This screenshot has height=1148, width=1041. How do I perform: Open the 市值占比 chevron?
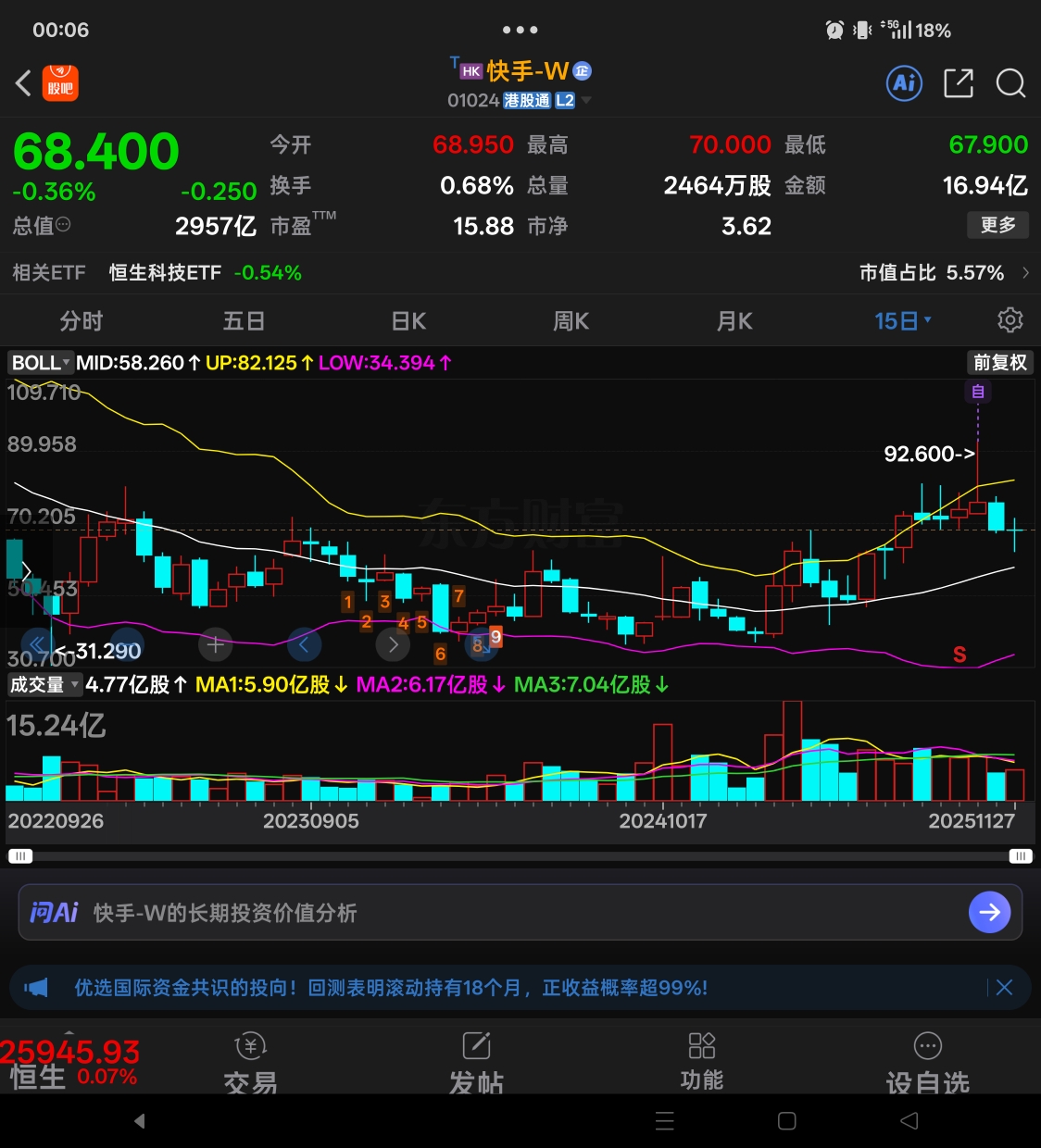(x=1025, y=272)
